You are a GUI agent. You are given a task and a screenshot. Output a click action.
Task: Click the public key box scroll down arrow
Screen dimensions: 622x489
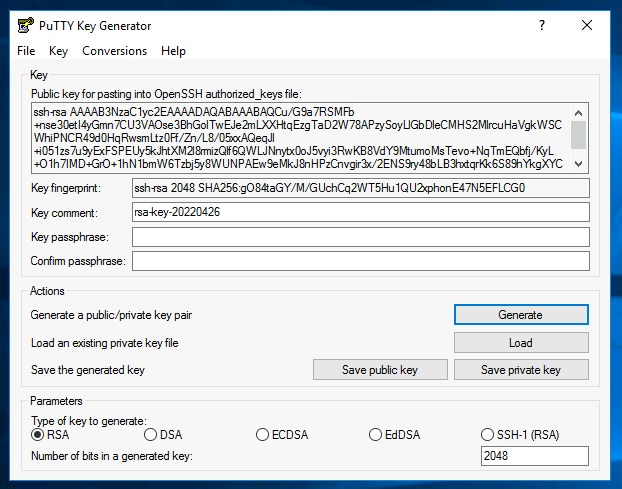click(579, 164)
